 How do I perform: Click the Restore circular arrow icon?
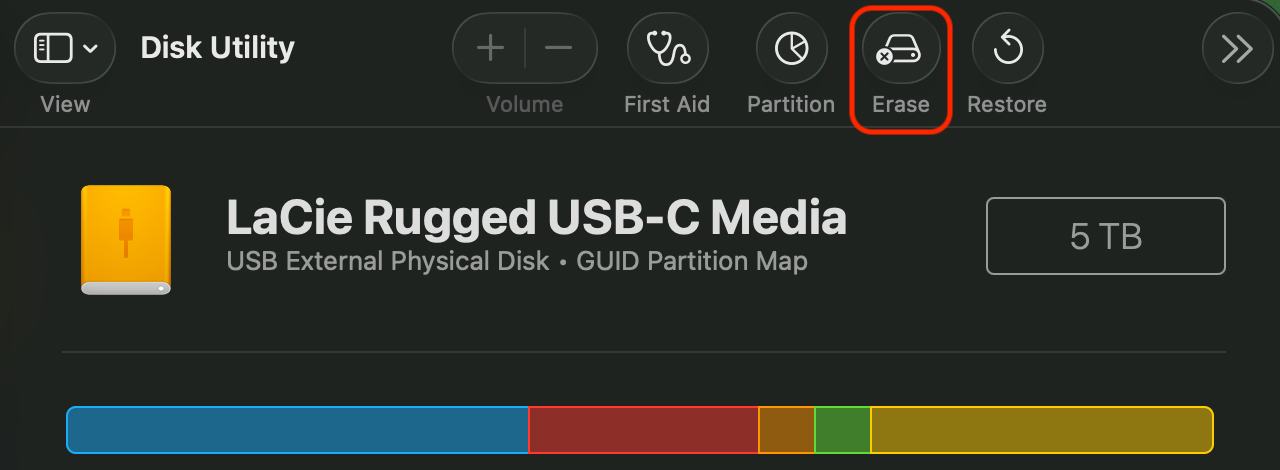(1007, 48)
